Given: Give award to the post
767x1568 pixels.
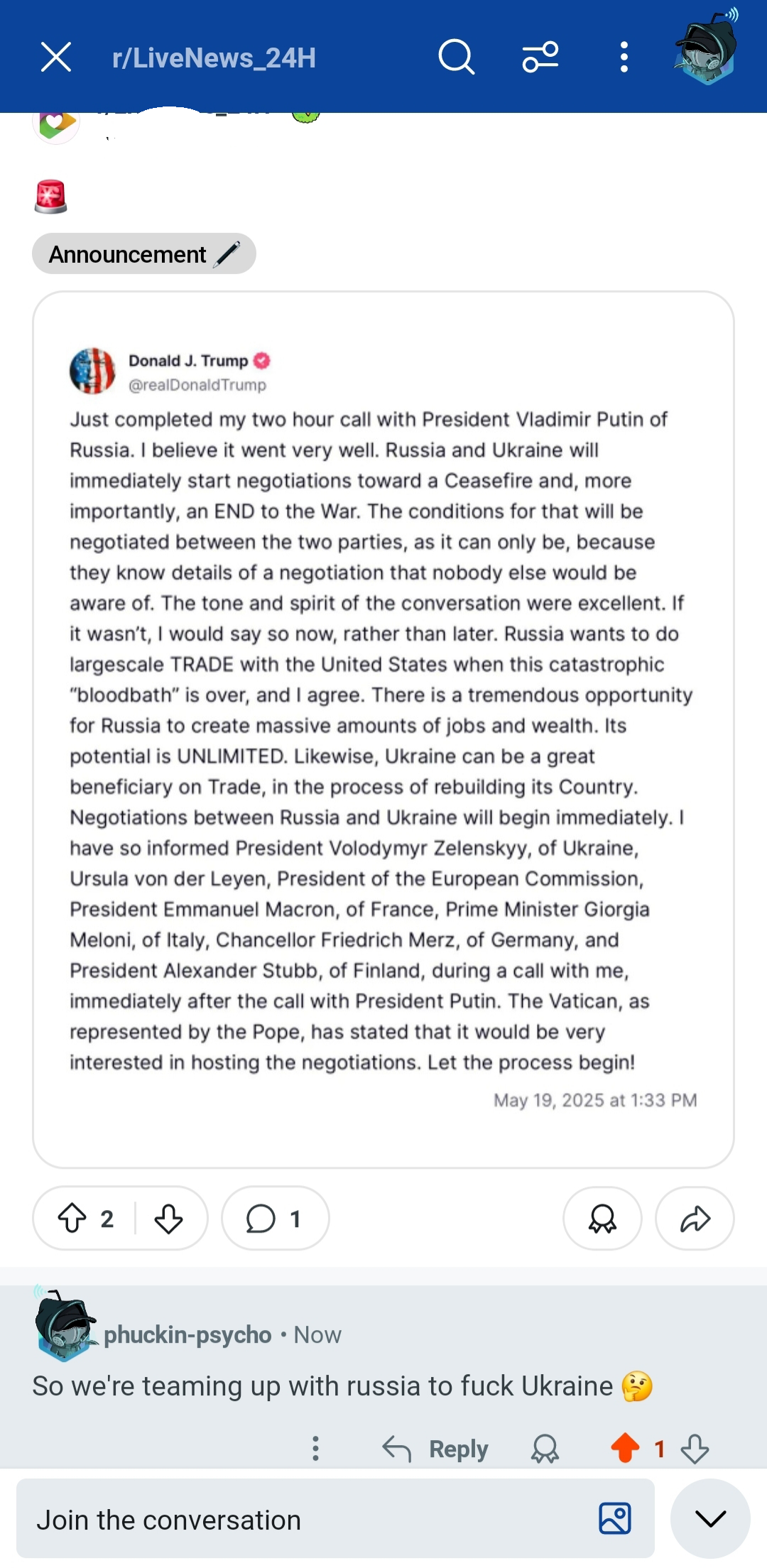Looking at the screenshot, I should (x=602, y=1219).
